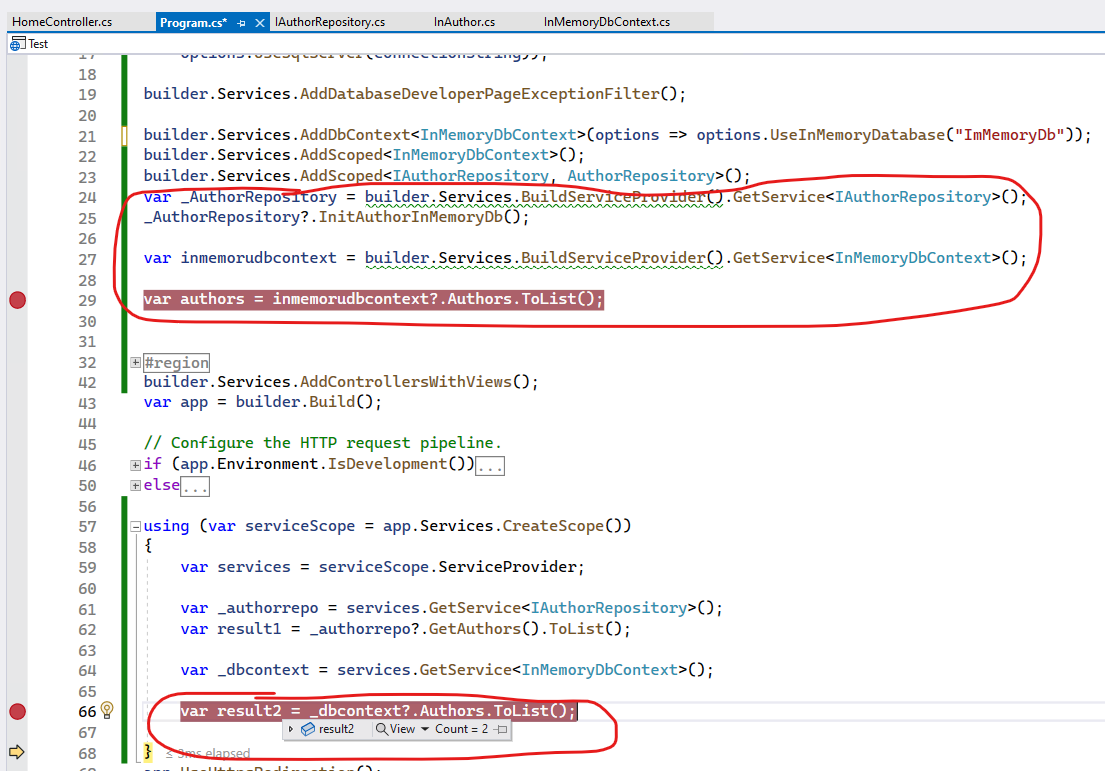Click UseInMemoryDatabase on line 21
The width and height of the screenshot is (1105, 771).
pos(857,135)
